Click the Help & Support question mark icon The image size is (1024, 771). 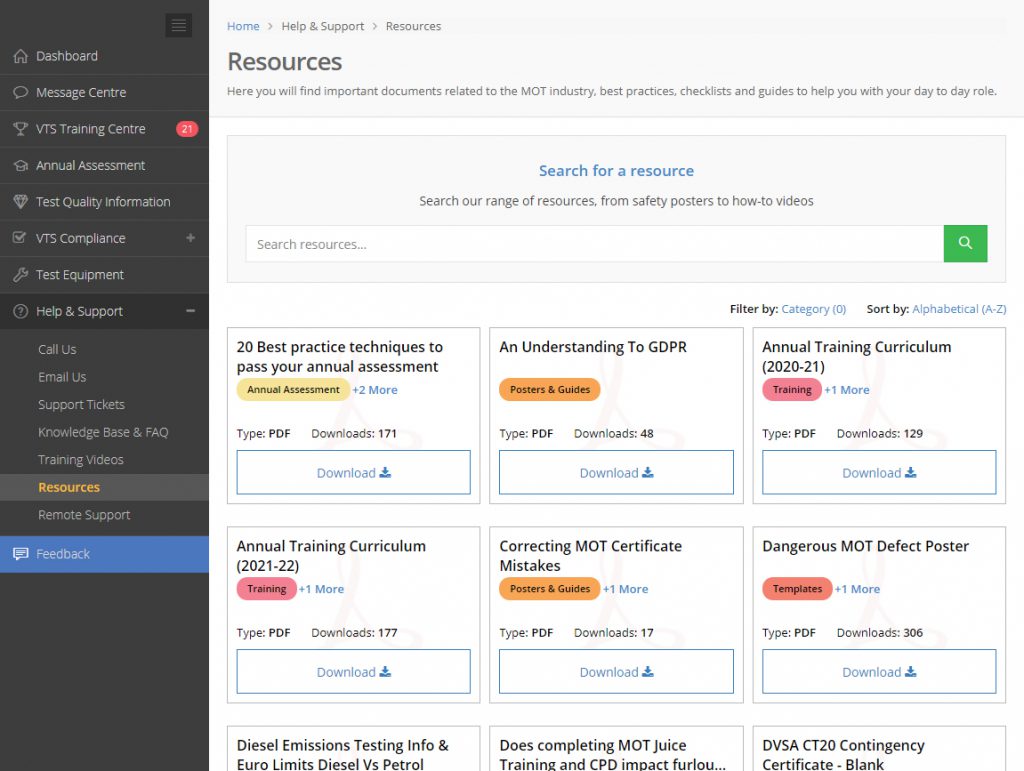pyautogui.click(x=21, y=311)
